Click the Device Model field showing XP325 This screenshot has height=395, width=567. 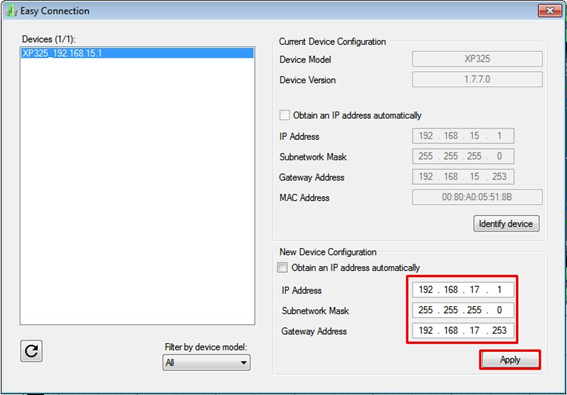(x=477, y=59)
